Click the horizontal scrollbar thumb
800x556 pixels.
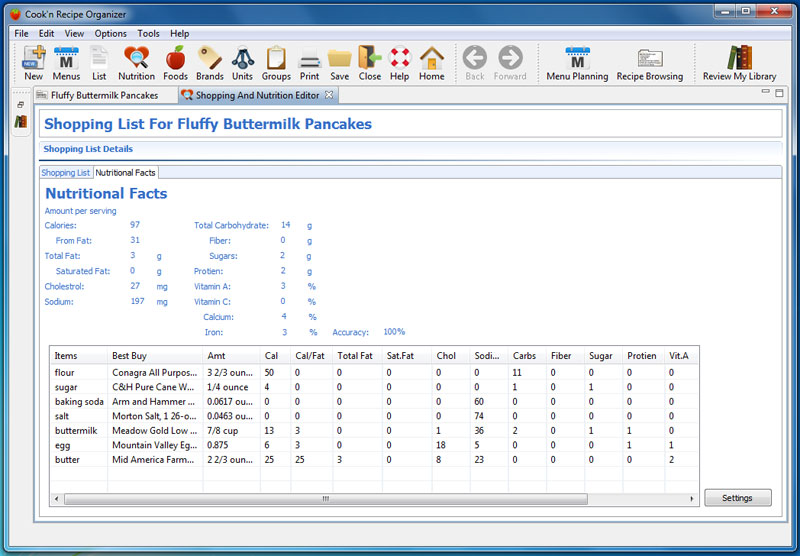326,499
